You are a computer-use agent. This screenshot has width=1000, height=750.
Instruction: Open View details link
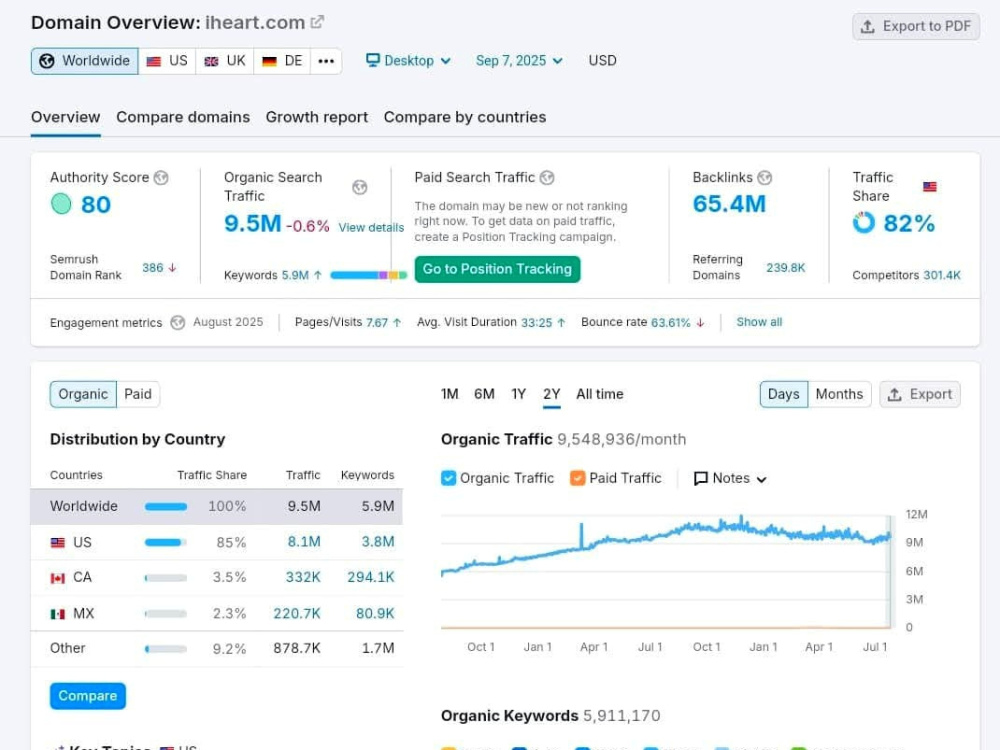tap(371, 228)
